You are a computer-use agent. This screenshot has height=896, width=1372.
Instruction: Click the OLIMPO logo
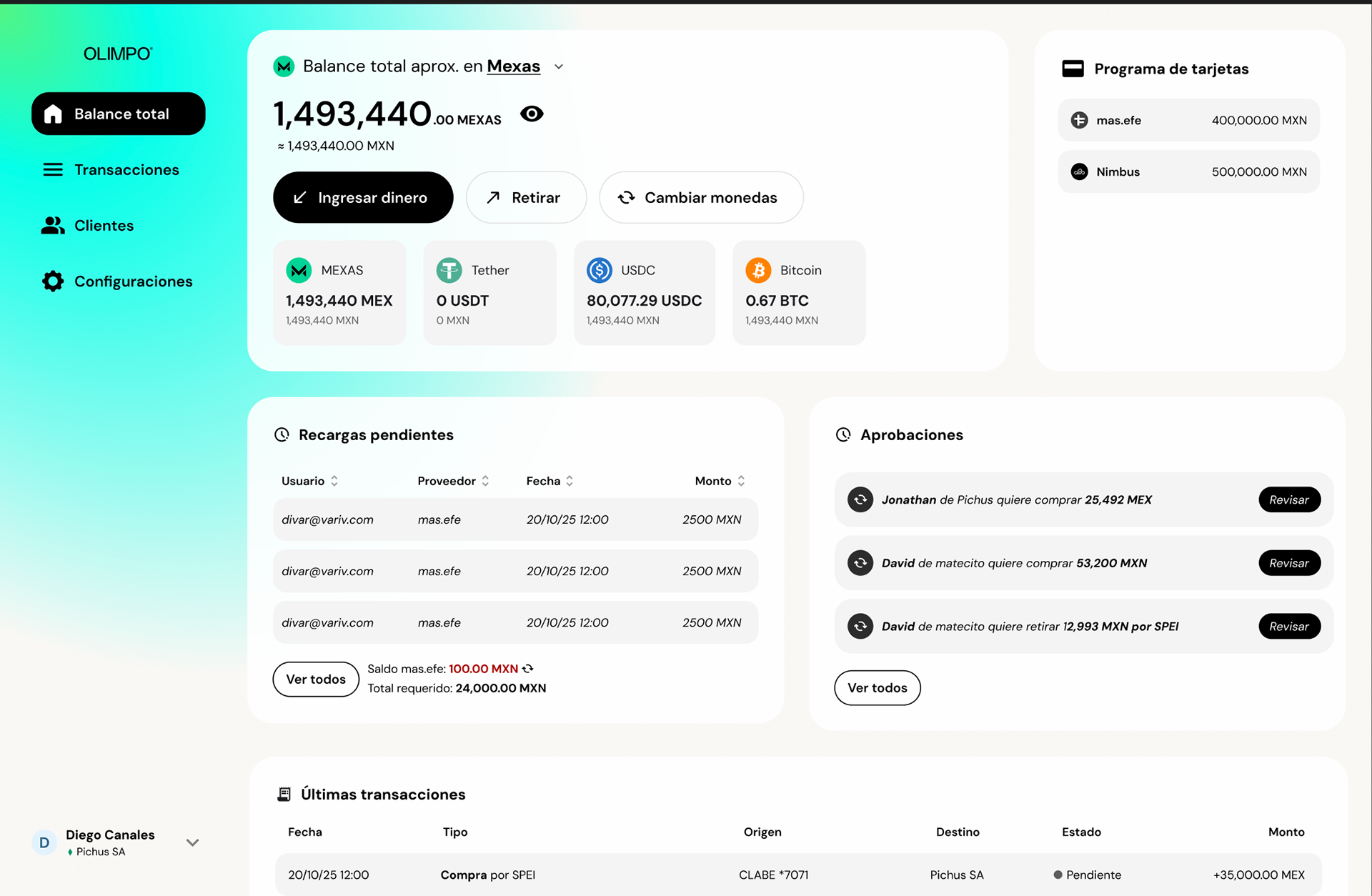[x=118, y=54]
